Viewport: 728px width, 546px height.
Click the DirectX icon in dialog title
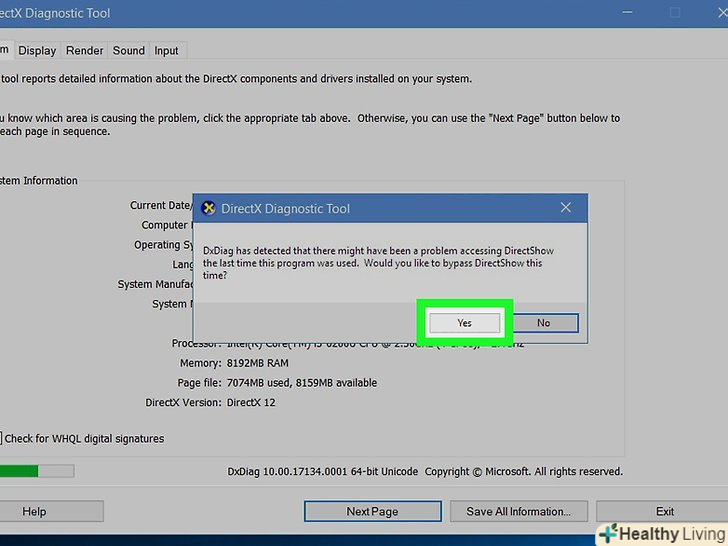click(208, 208)
